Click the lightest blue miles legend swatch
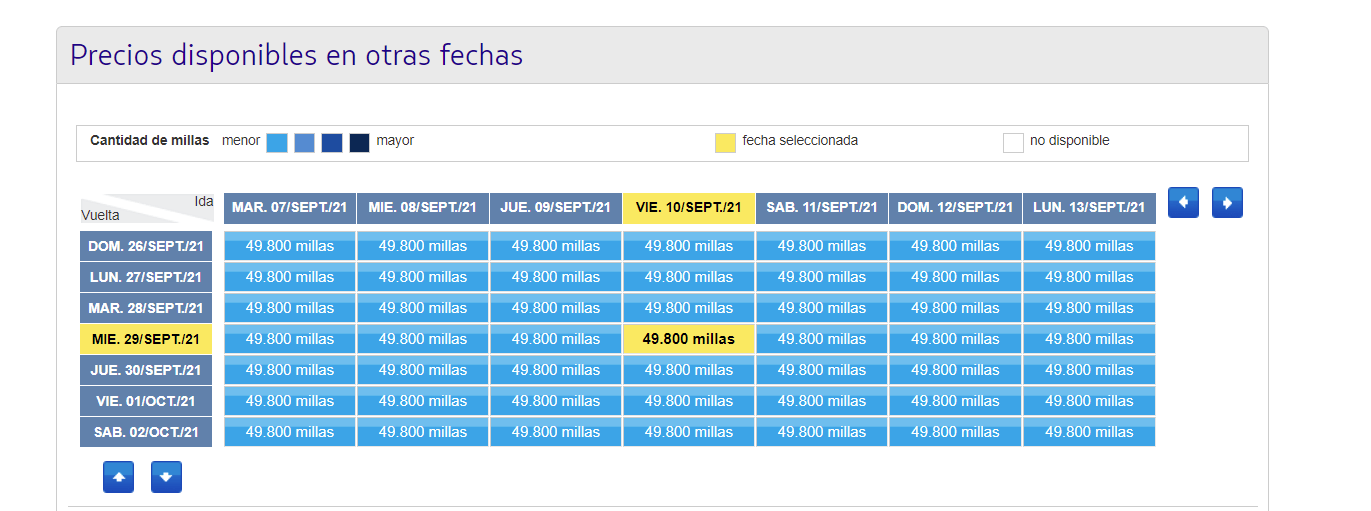Image resolution: width=1371 pixels, height=511 pixels. 277,142
